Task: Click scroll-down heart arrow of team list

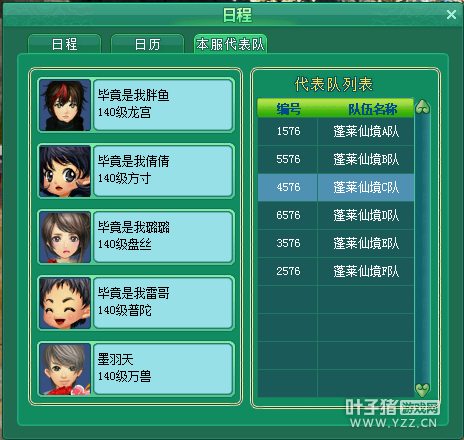Action: click(x=422, y=389)
